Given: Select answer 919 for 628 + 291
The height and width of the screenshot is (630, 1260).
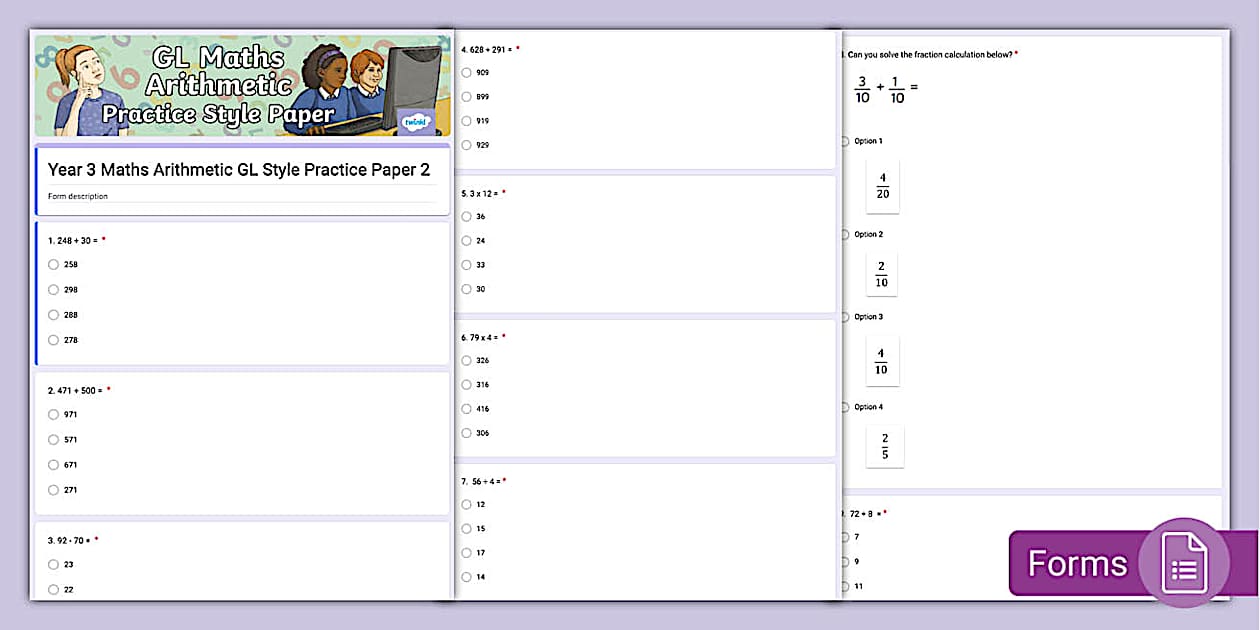Looking at the screenshot, I should (466, 120).
